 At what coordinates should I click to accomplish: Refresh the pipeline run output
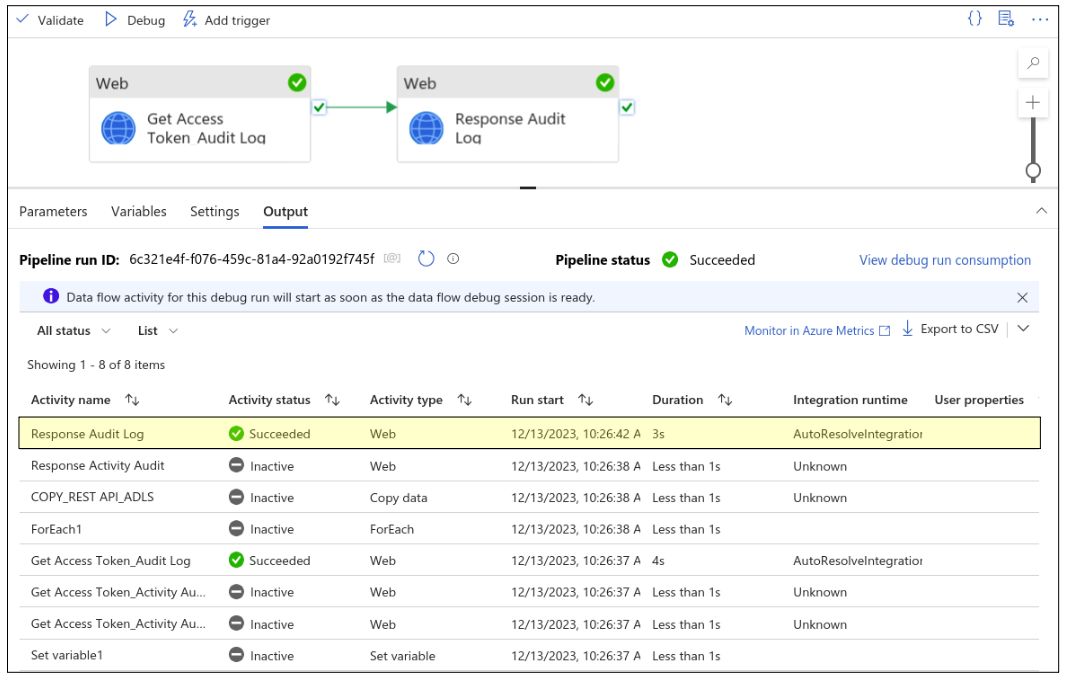[426, 259]
